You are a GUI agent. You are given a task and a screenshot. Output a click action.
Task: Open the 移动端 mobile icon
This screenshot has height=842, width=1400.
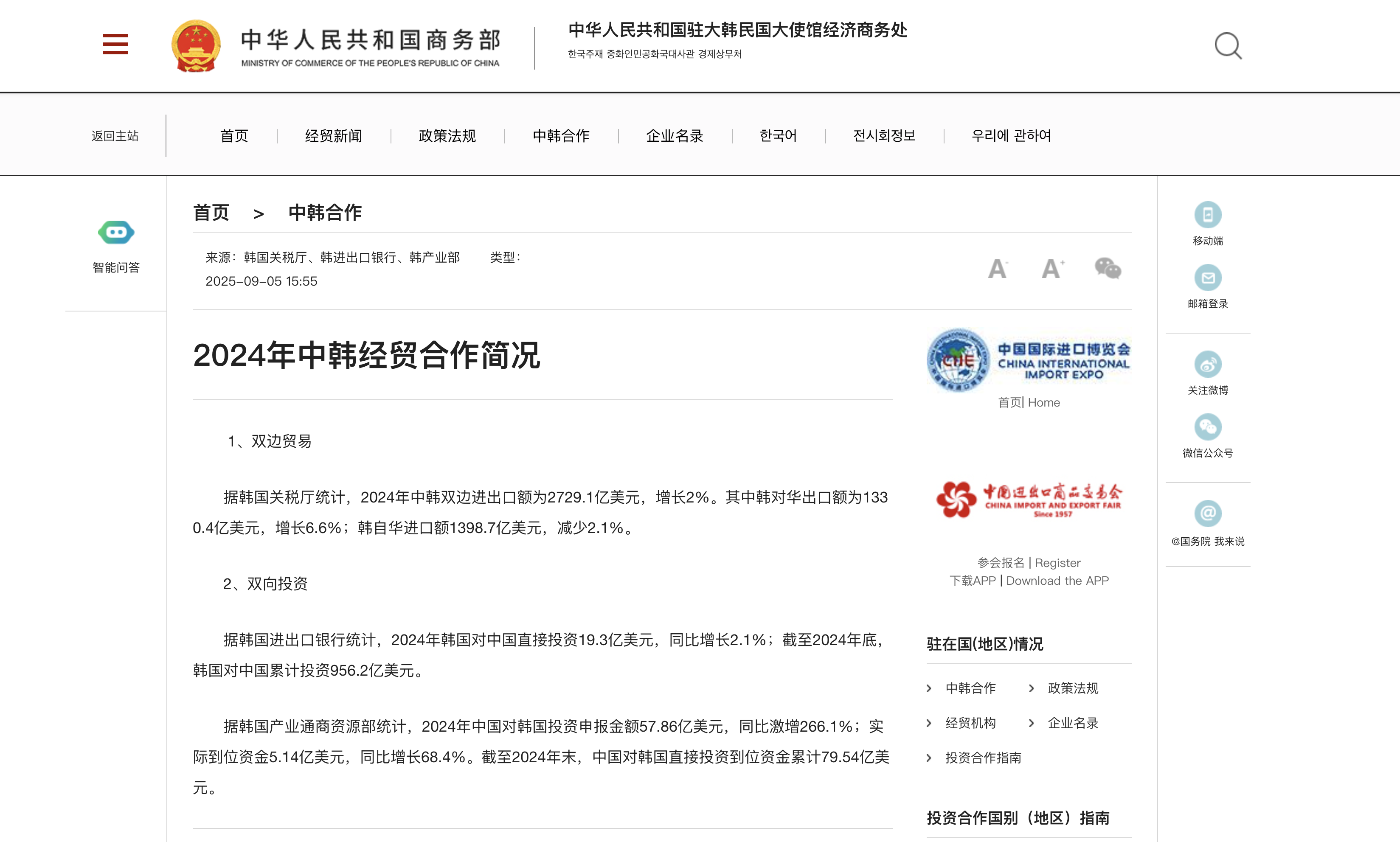tap(1208, 214)
